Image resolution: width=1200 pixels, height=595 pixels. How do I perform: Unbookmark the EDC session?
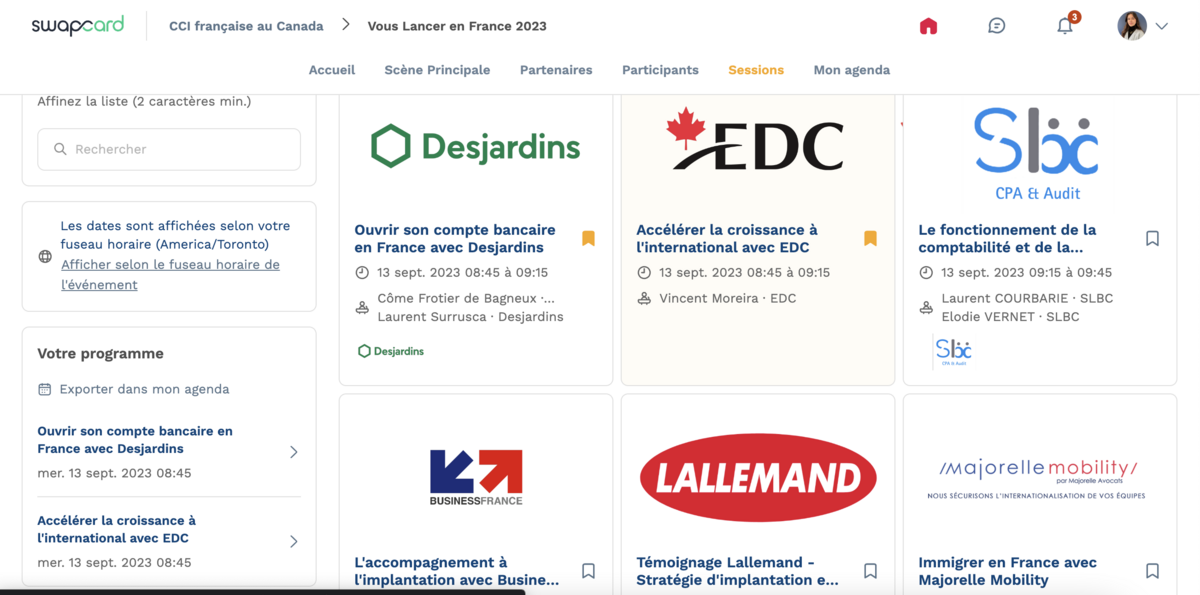click(870, 238)
